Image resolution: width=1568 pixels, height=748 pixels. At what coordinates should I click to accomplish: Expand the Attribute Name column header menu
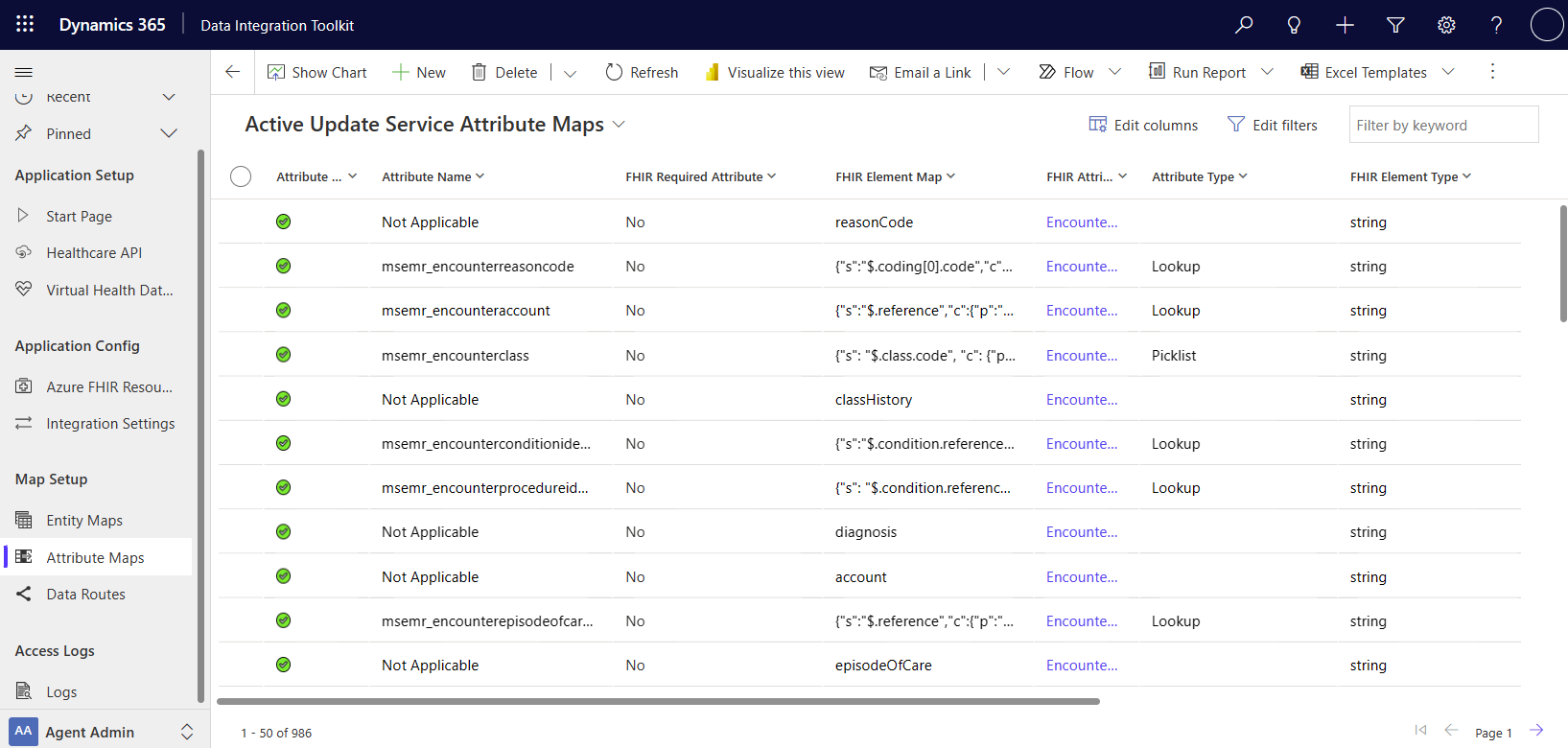pos(480,176)
